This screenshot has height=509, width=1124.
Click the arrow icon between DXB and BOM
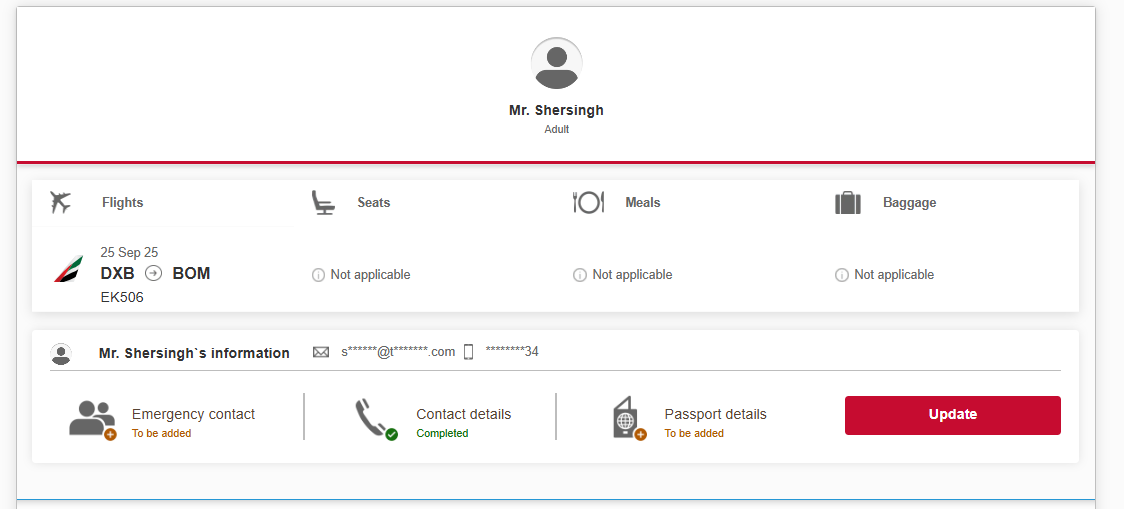(x=153, y=273)
